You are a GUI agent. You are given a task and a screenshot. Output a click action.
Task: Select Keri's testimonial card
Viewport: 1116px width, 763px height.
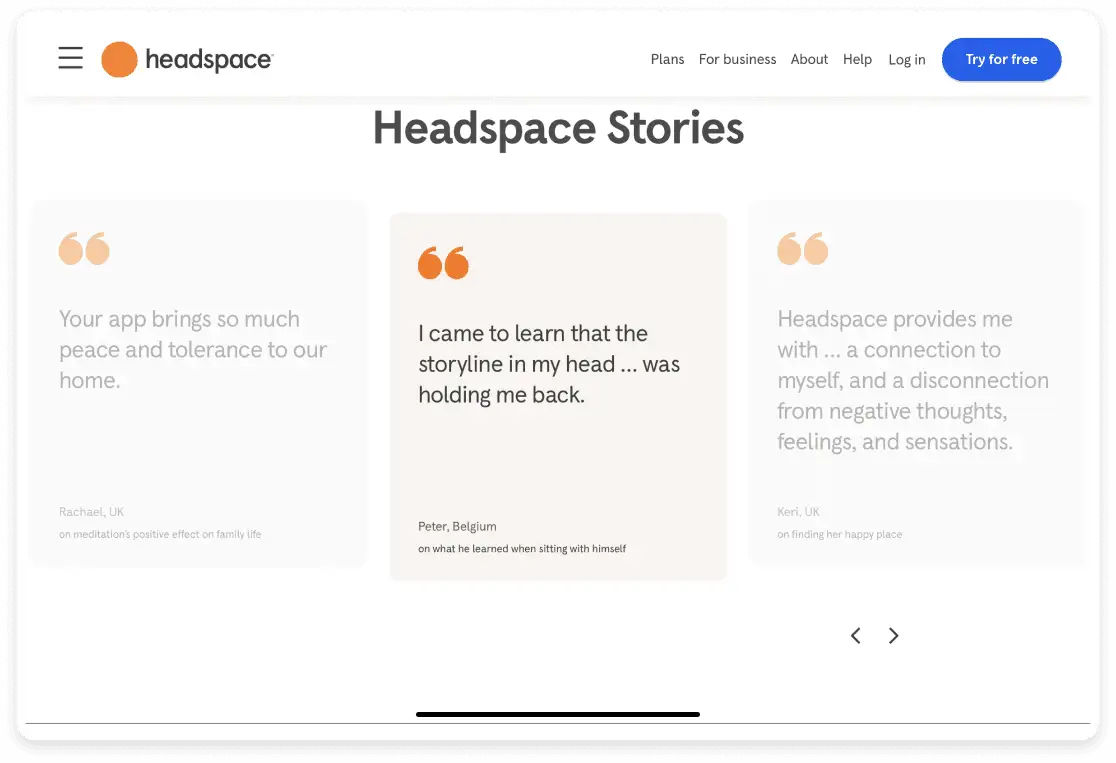point(916,385)
